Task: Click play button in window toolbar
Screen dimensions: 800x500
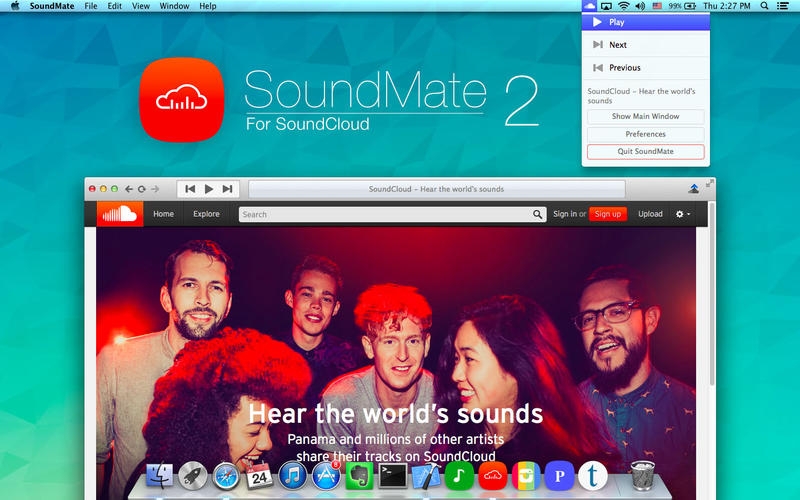Action: click(x=209, y=189)
